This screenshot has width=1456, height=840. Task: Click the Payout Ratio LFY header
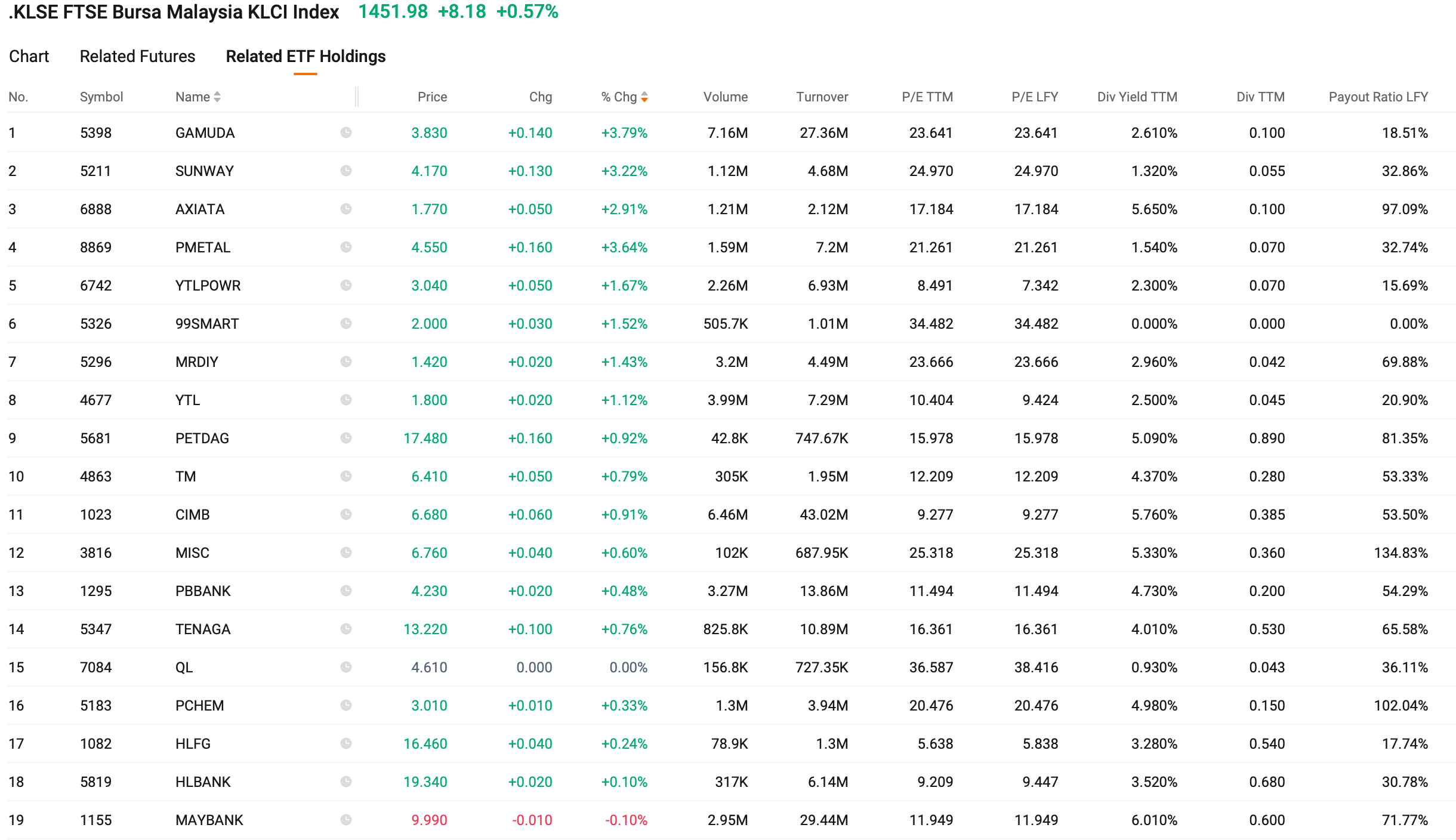coord(1378,97)
